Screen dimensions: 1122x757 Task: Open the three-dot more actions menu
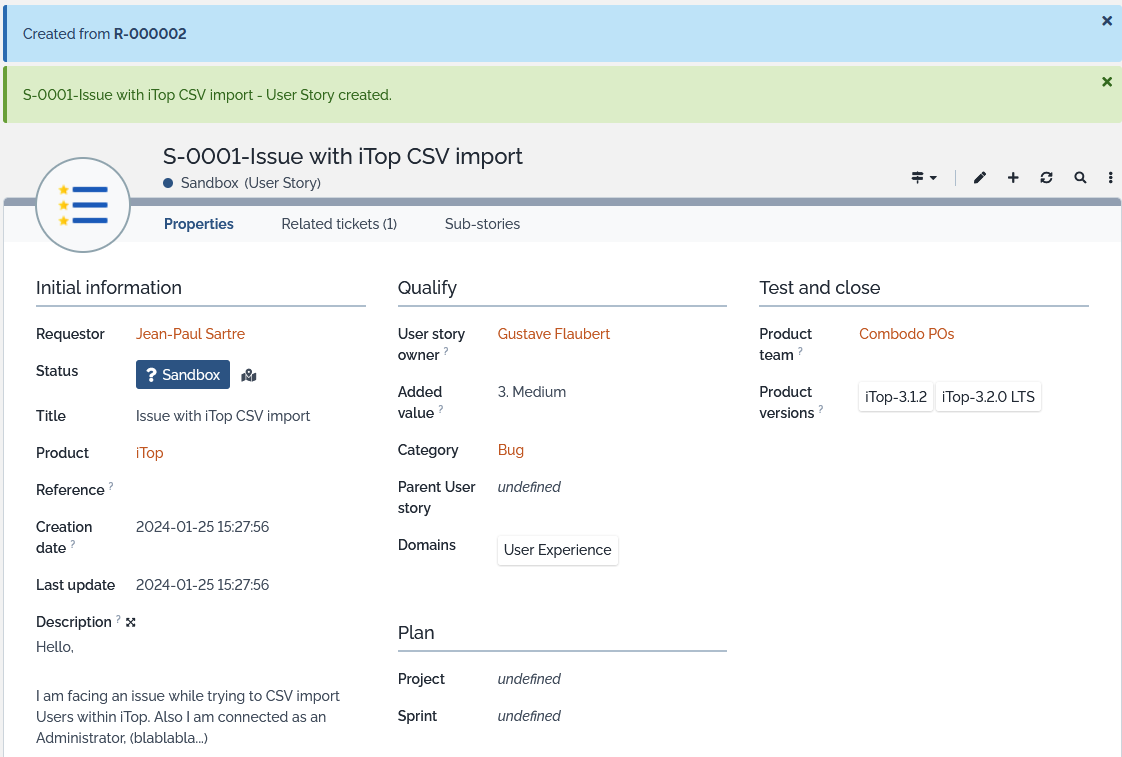[x=1111, y=178]
